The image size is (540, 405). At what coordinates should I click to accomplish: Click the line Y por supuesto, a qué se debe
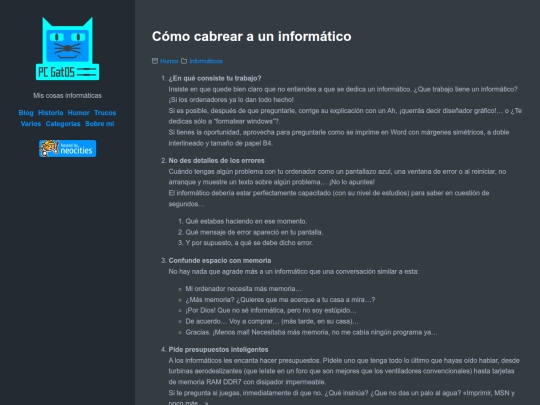(249, 243)
